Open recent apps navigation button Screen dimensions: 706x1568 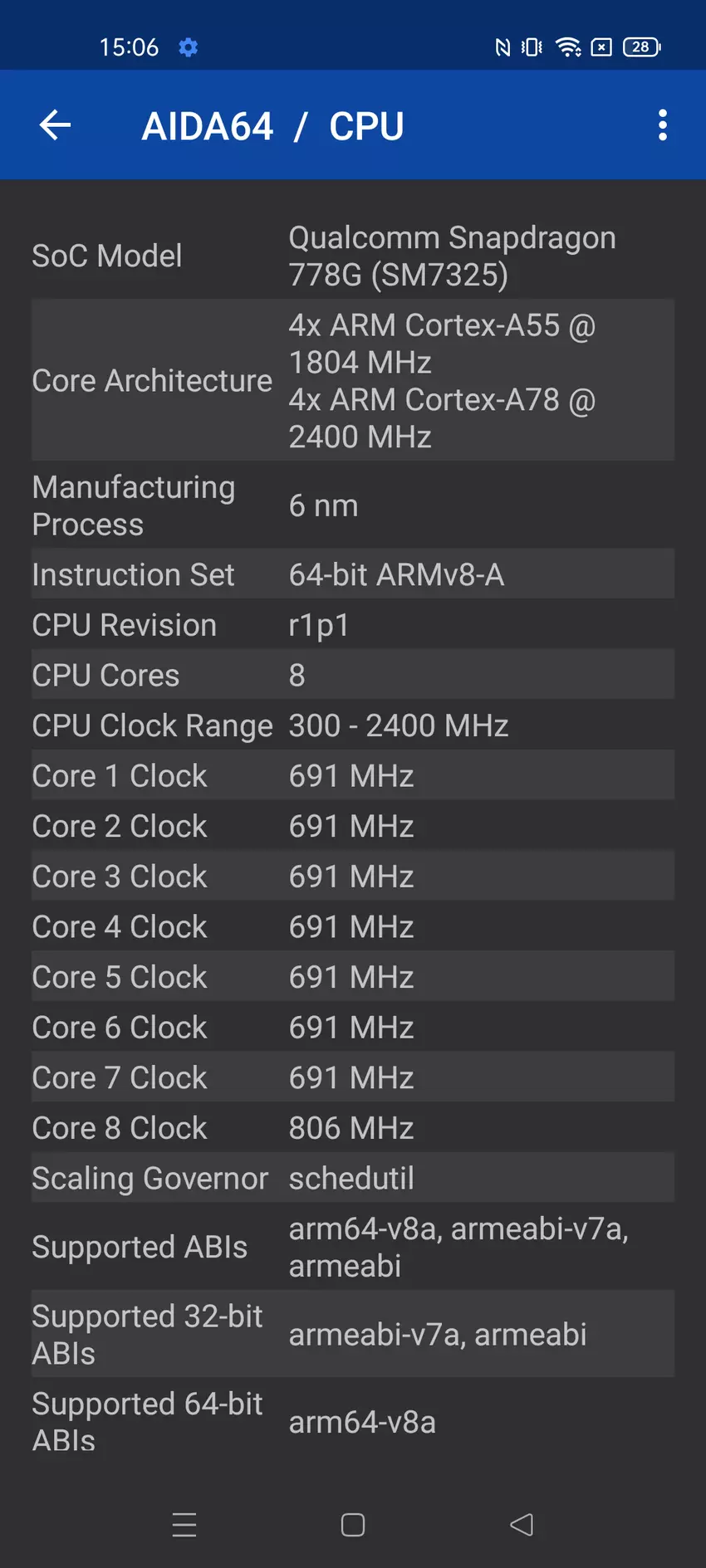point(184,1525)
